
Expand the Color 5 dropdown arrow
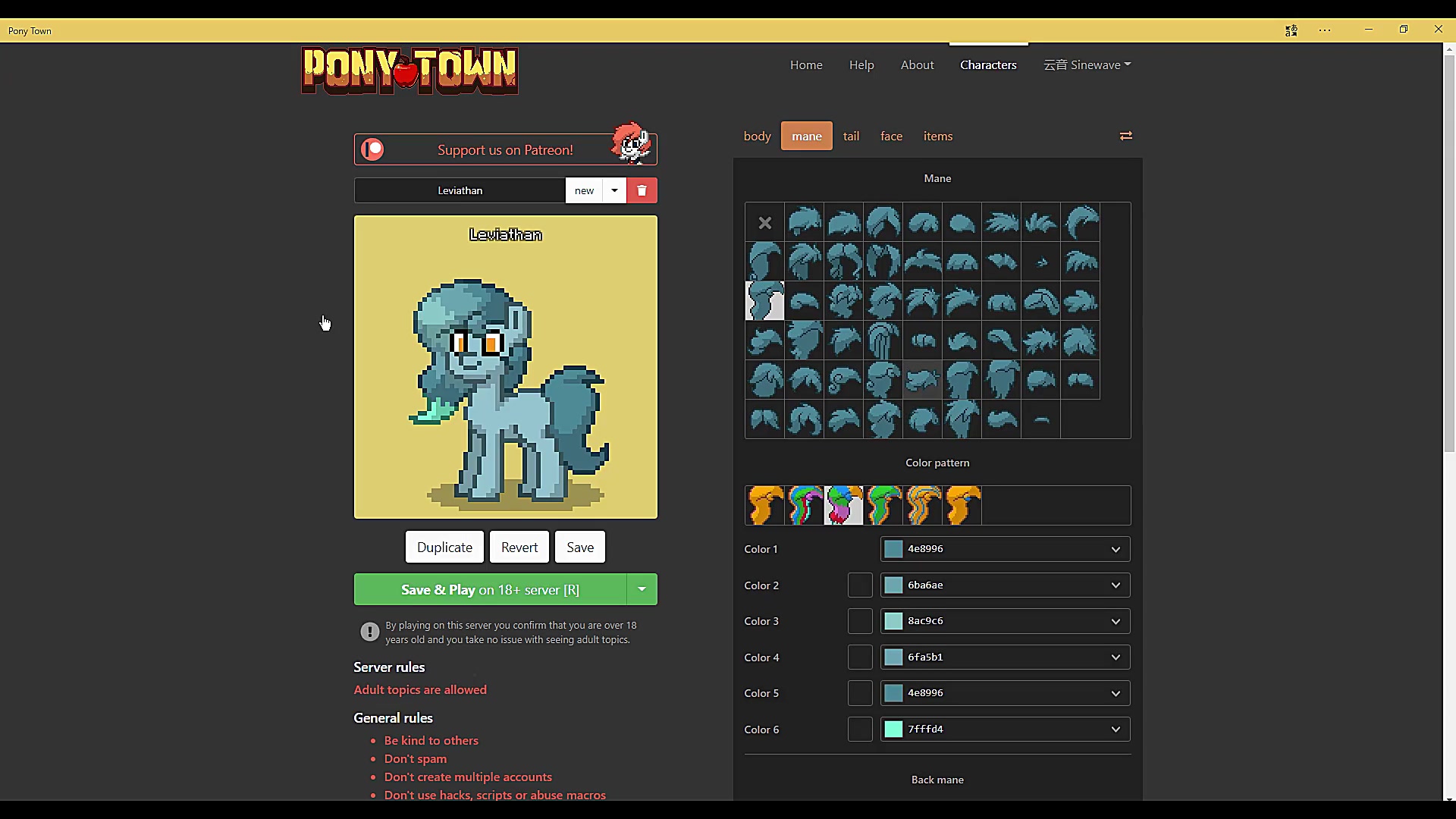click(x=1116, y=693)
